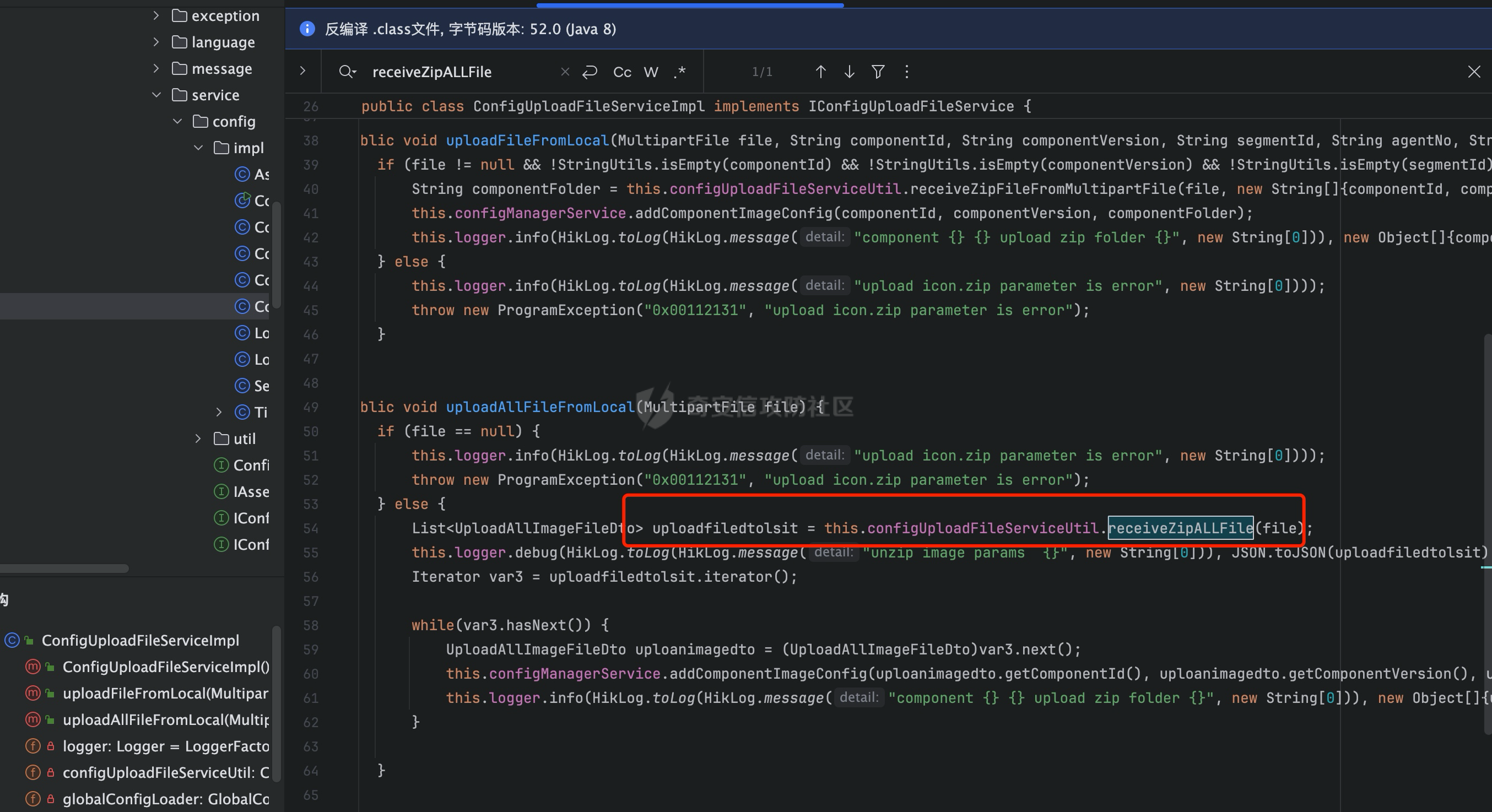1492x812 pixels.
Task: Expand the Ti class node
Action: click(x=219, y=412)
